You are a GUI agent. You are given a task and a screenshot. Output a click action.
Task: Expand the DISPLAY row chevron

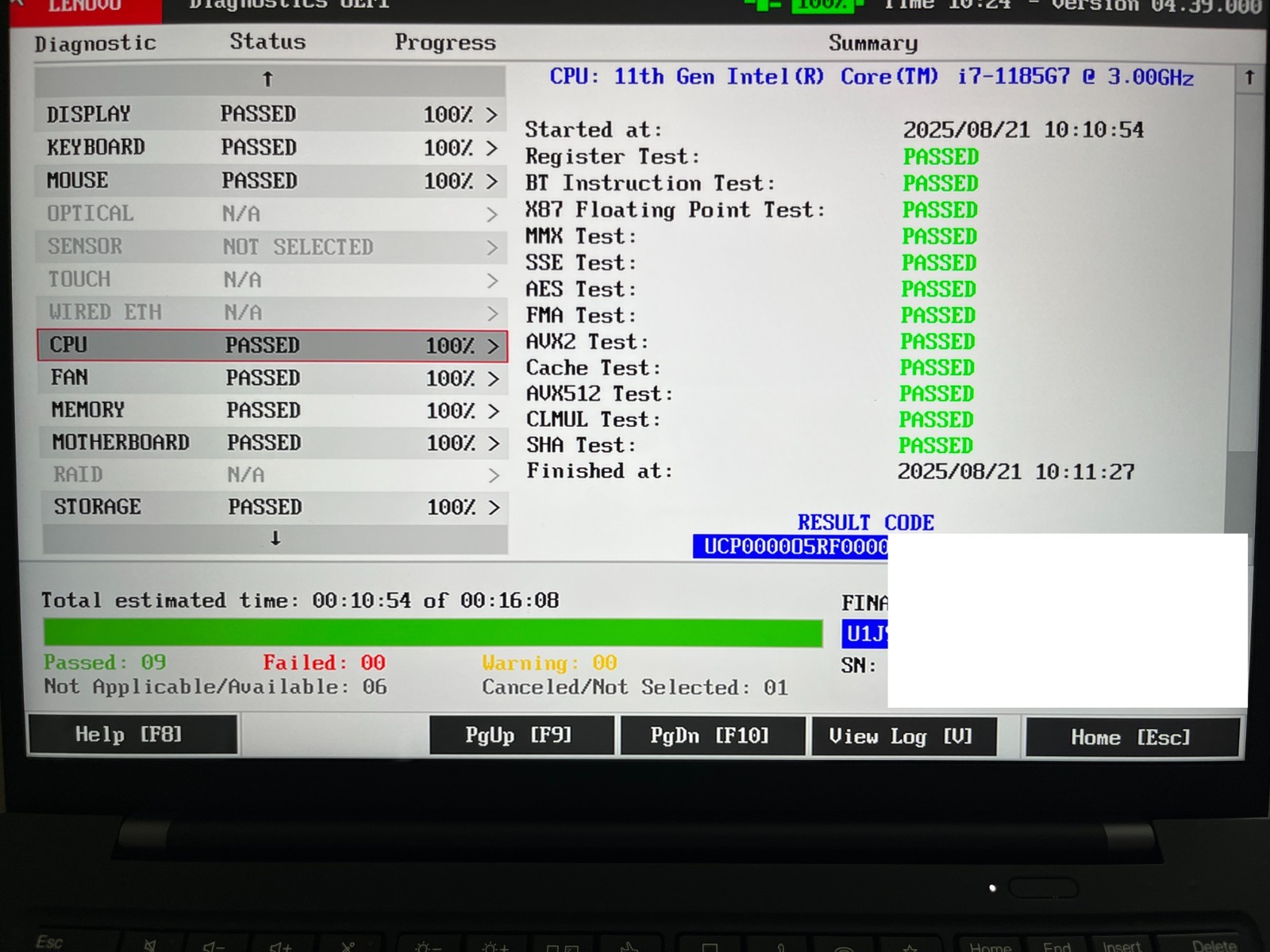(492, 115)
